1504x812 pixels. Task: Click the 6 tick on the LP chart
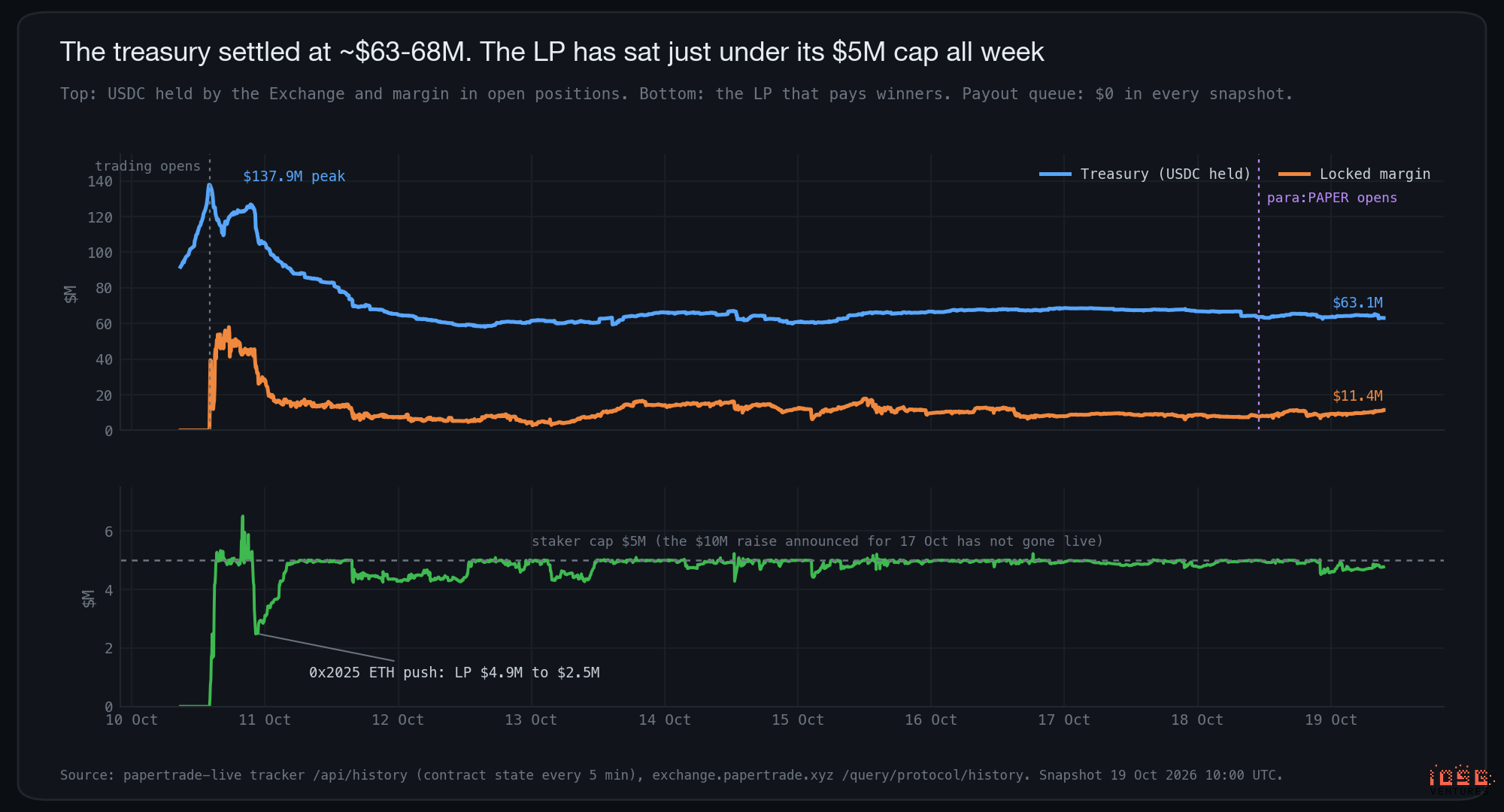pos(109,532)
